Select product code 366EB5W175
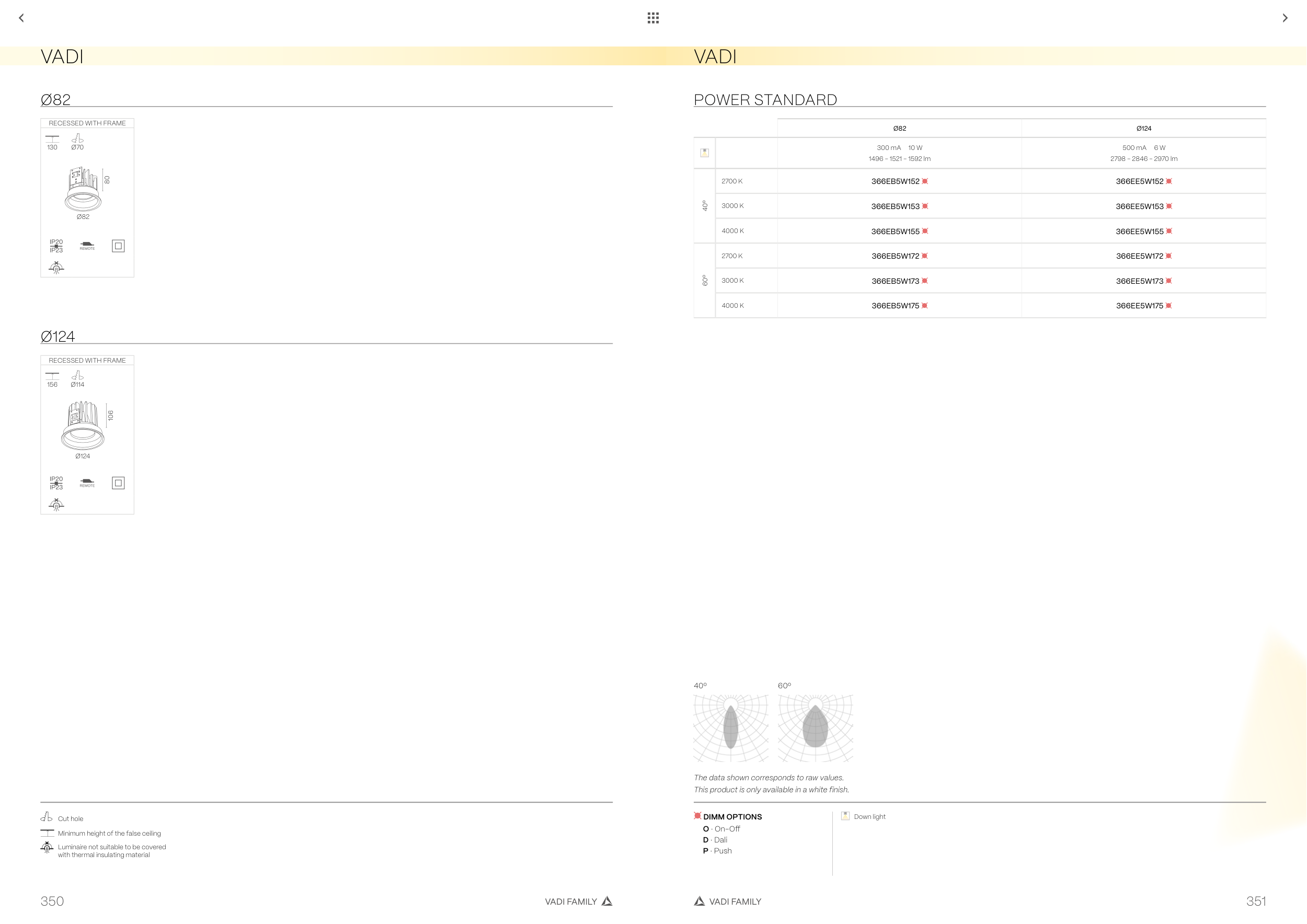1307x924 pixels. 895,306
